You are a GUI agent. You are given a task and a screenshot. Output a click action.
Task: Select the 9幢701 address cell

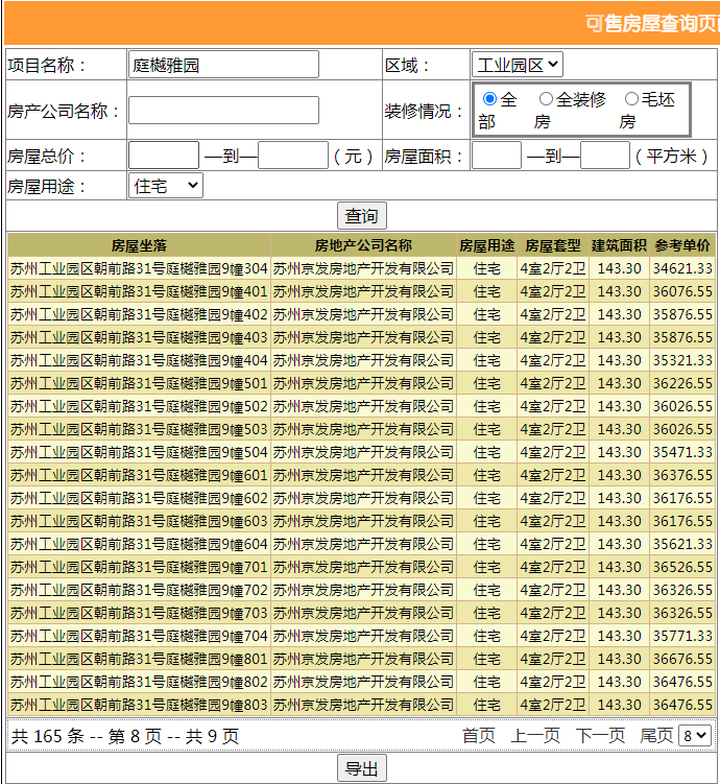point(139,567)
